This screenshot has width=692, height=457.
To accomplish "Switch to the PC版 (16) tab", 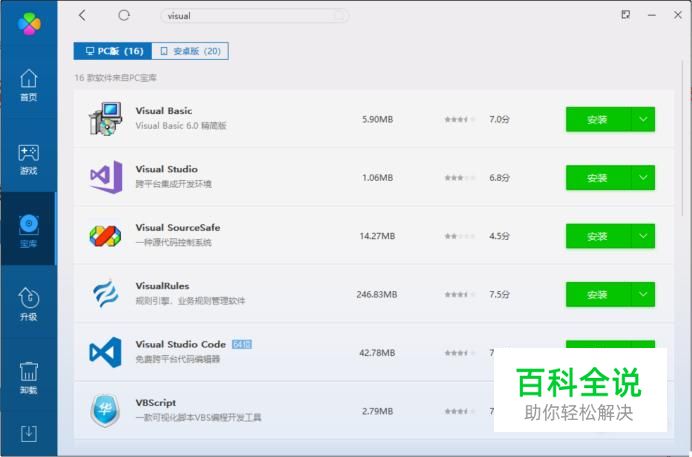I will (x=113, y=51).
